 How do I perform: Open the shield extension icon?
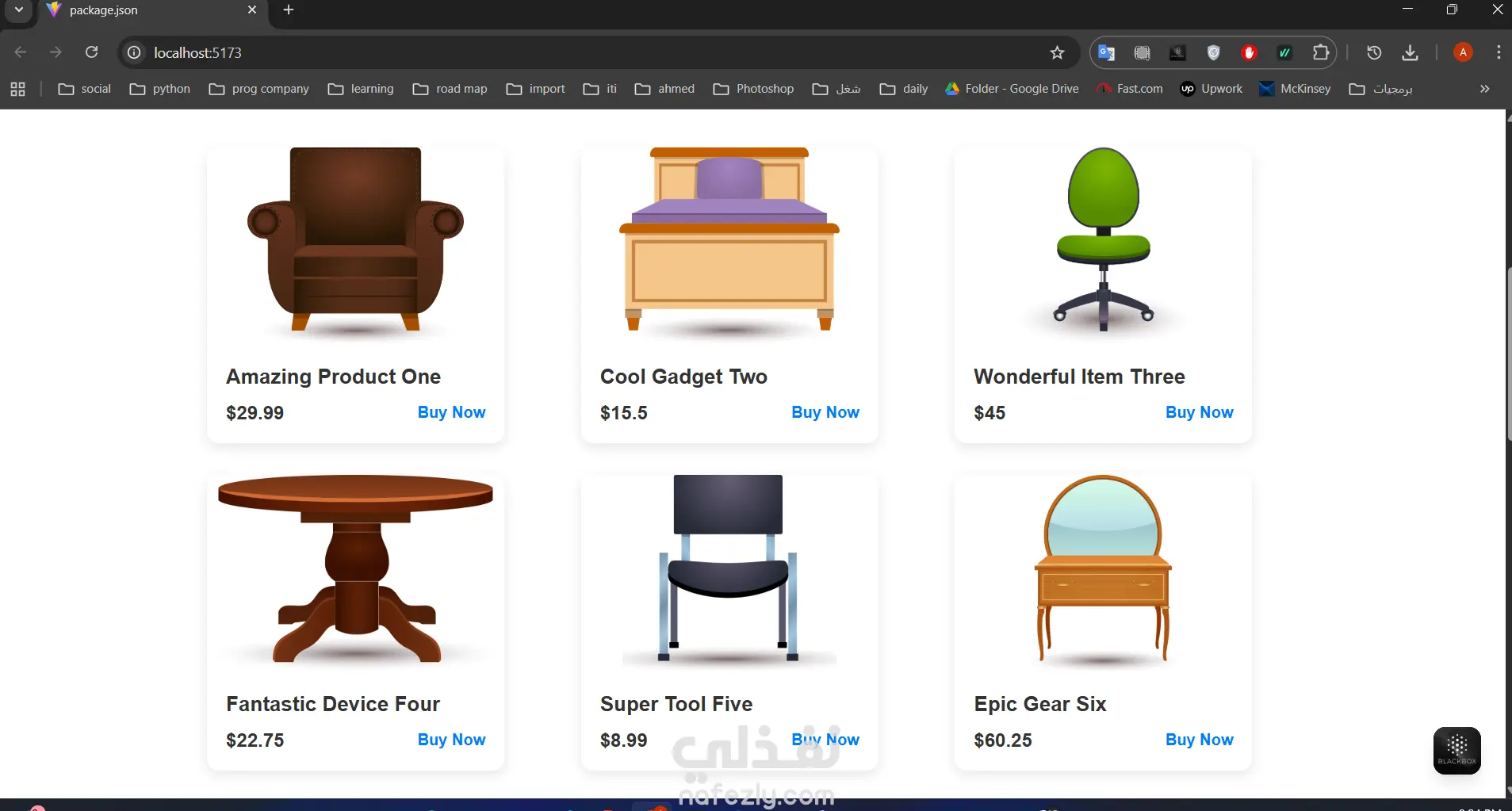pos(1213,52)
